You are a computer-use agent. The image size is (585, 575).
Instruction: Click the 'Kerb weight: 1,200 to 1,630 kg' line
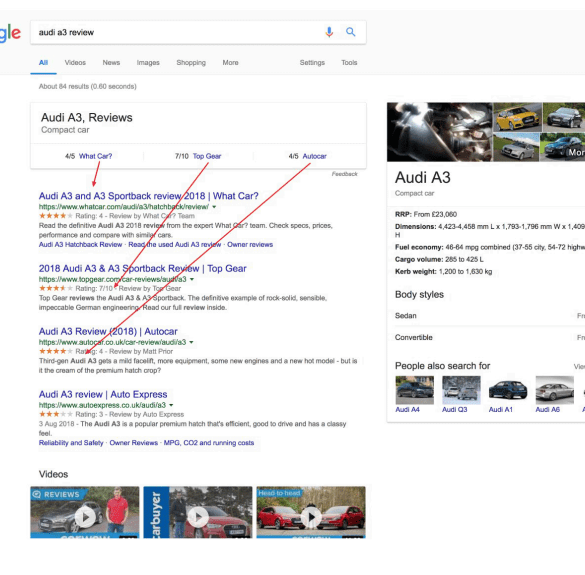[443, 271]
